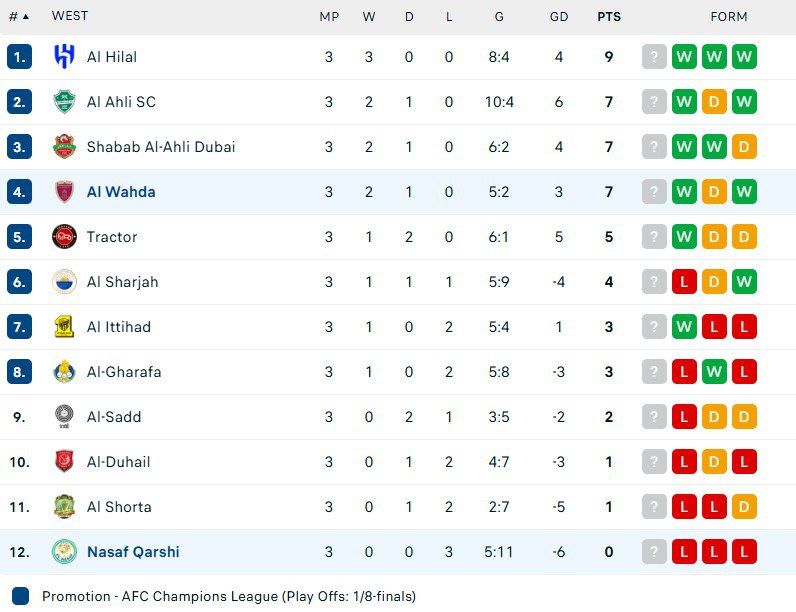The height and width of the screenshot is (612, 796).
Task: Click the blue Promotion legend square
Action: tap(22, 596)
